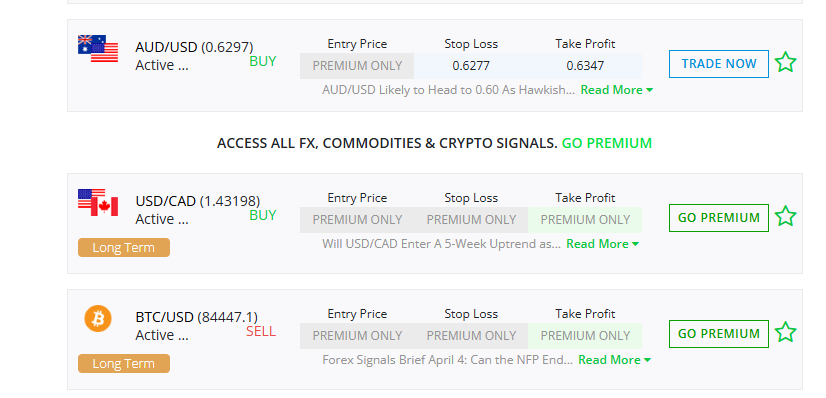
Task: Expand Read More on BTC/USD signal
Action: [x=615, y=360]
